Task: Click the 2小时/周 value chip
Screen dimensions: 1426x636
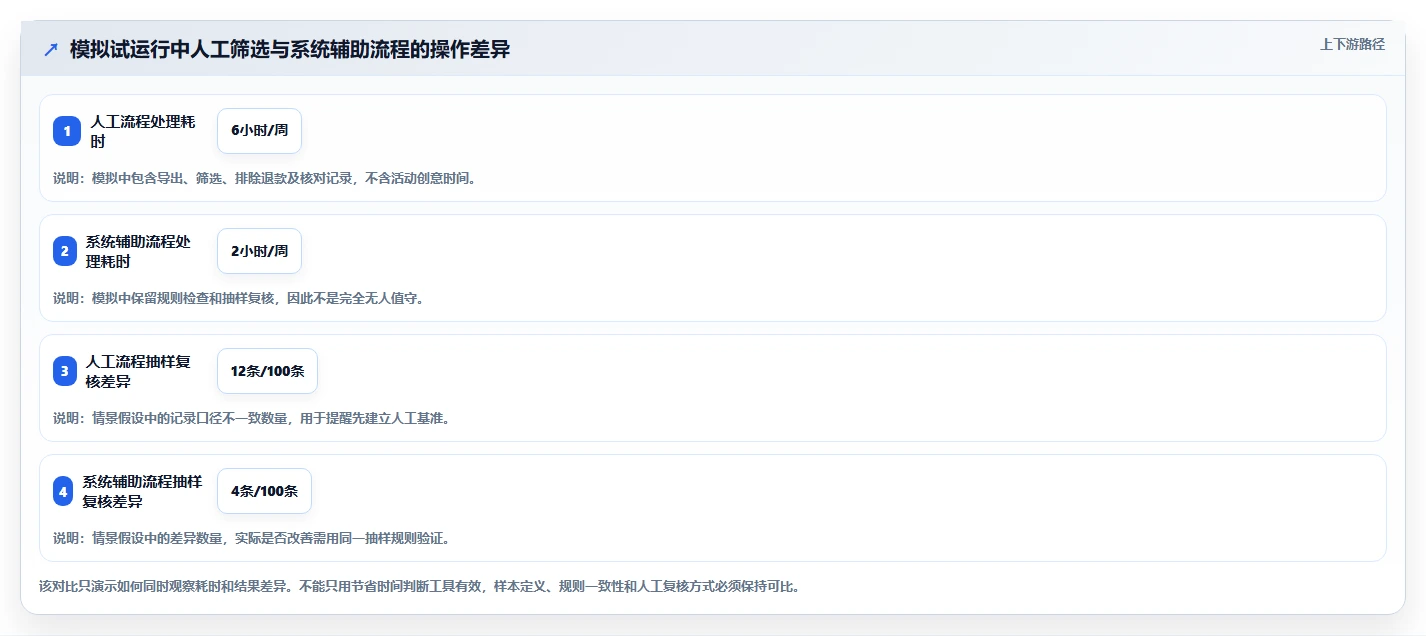Action: click(x=259, y=251)
